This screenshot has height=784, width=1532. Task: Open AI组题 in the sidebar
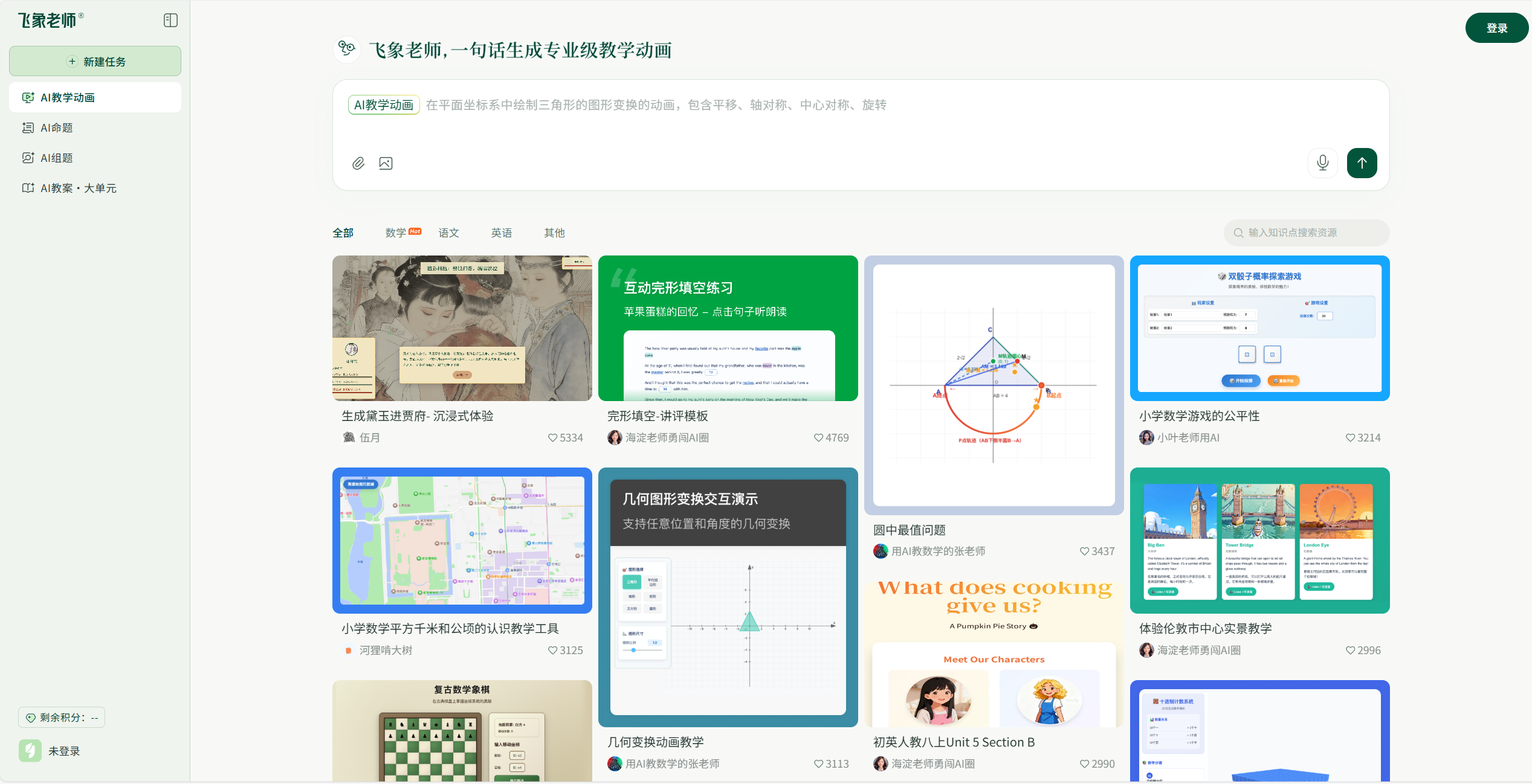pos(95,158)
